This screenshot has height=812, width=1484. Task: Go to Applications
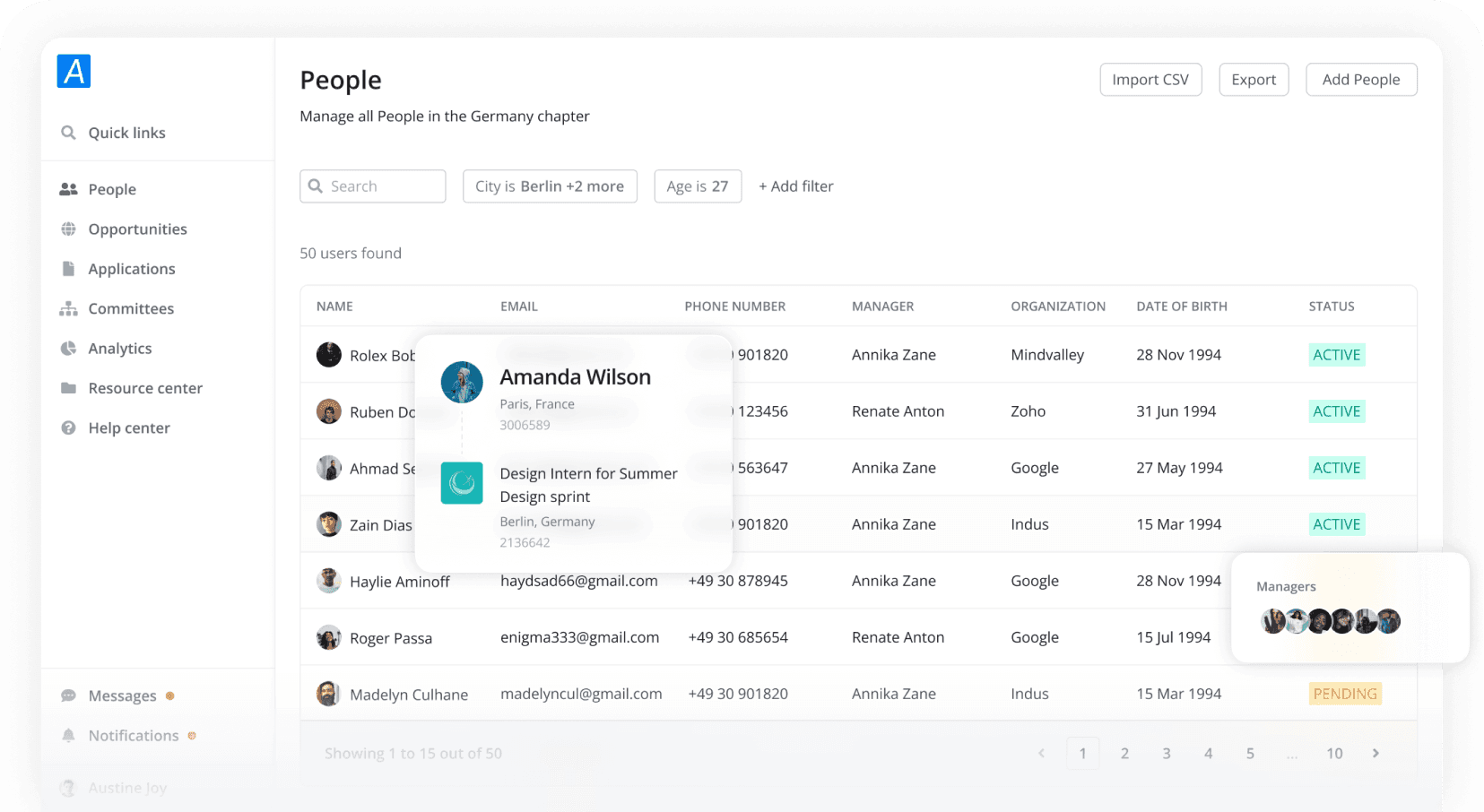132,269
